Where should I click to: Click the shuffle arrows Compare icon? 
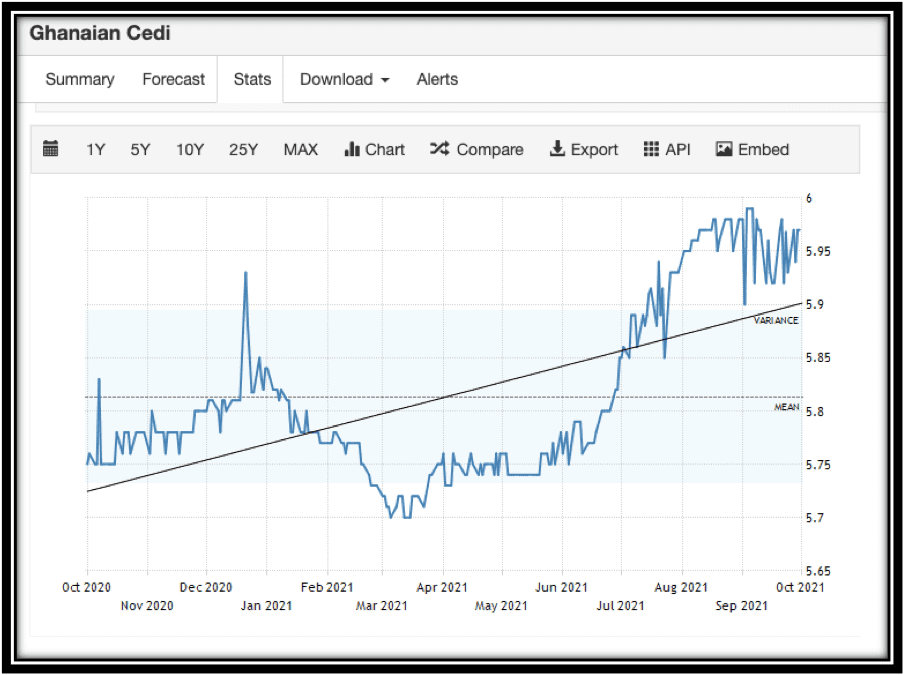coord(439,149)
